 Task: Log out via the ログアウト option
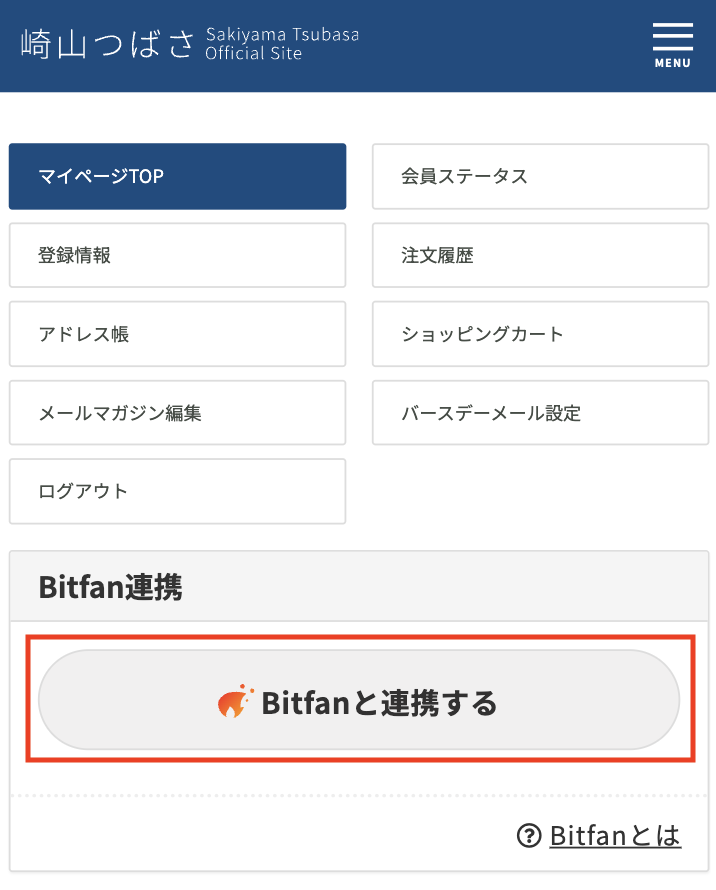point(177,491)
